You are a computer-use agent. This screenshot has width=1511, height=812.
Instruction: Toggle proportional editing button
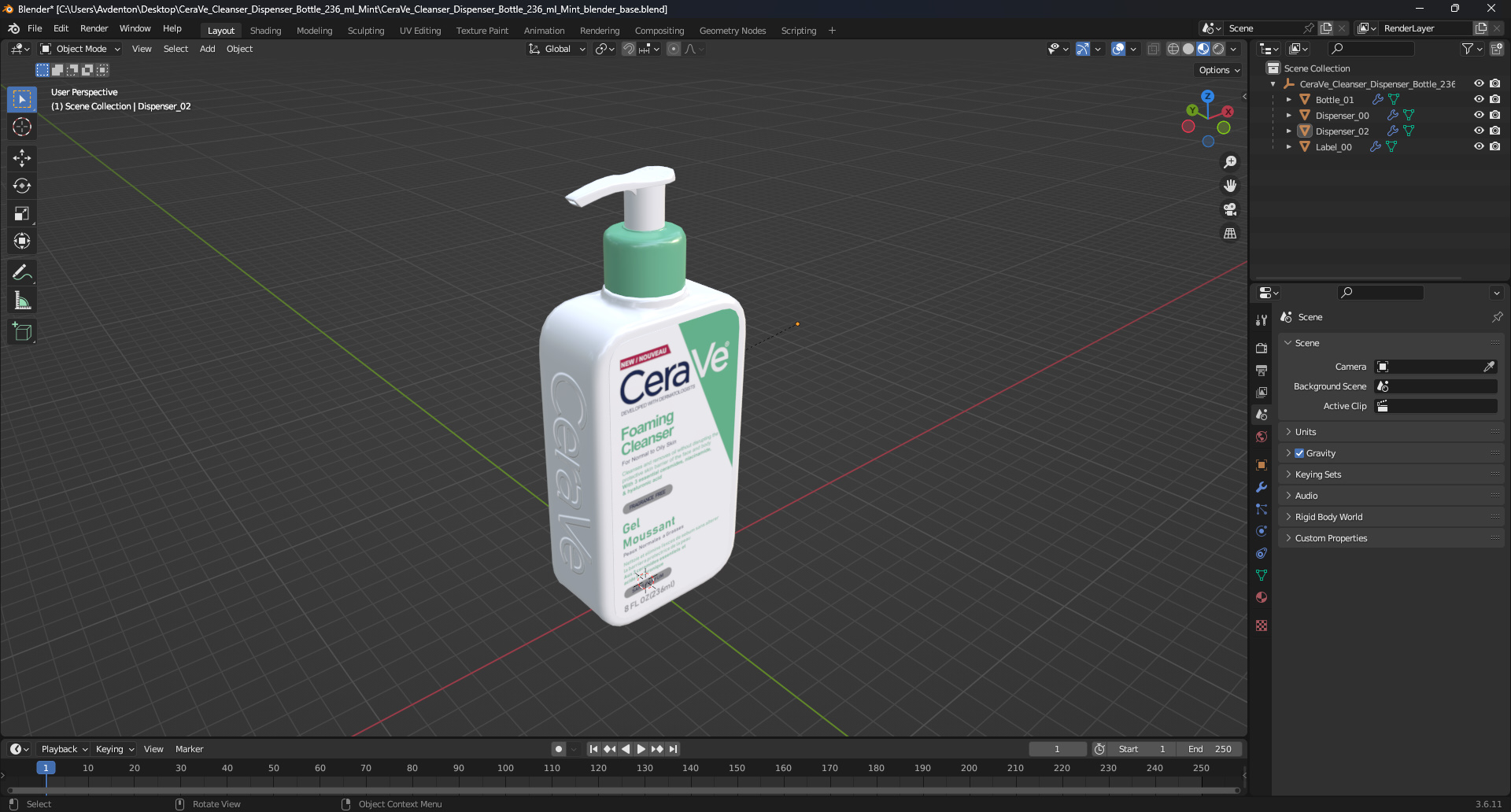click(x=674, y=49)
